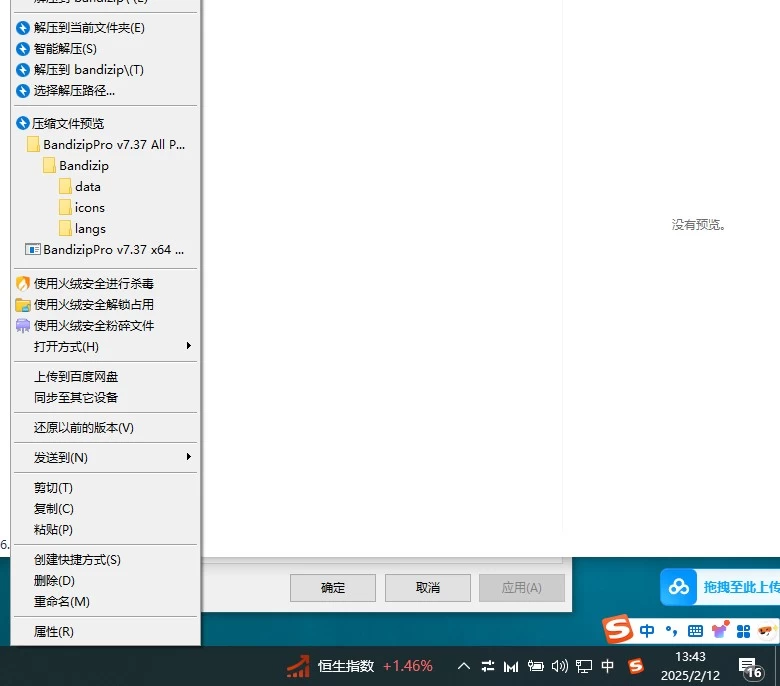Screen dimensions: 780x686
Task: Click the battery power tray icon
Action: (536, 666)
